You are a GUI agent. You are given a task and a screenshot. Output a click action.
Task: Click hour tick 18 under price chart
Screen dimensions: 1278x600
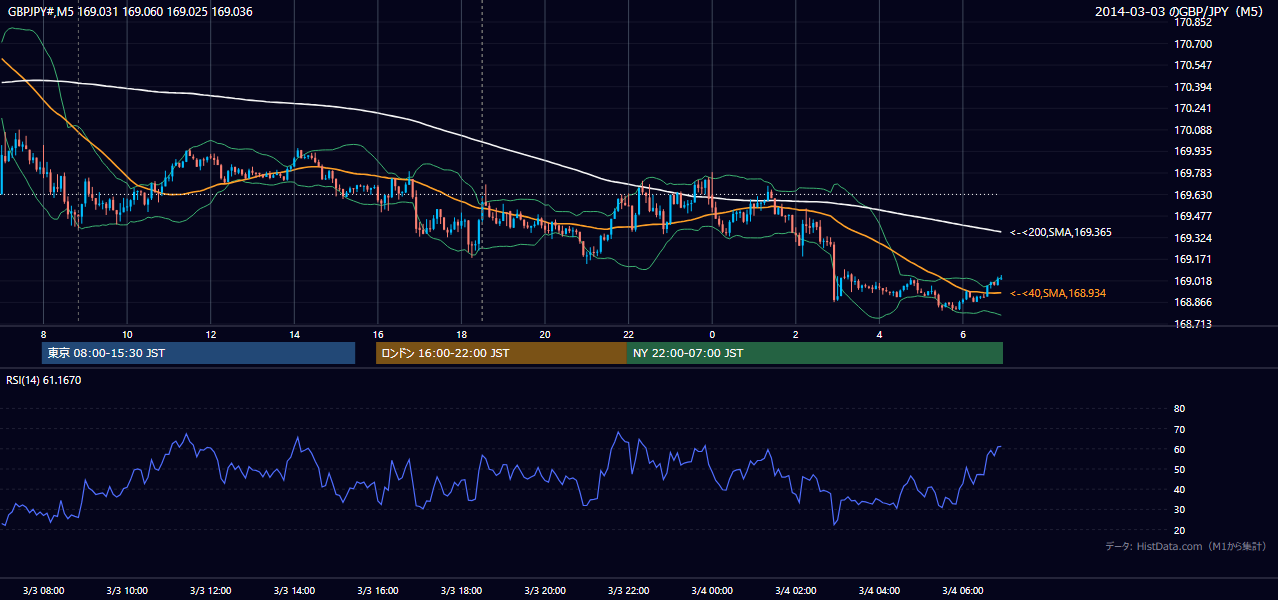[x=461, y=334]
